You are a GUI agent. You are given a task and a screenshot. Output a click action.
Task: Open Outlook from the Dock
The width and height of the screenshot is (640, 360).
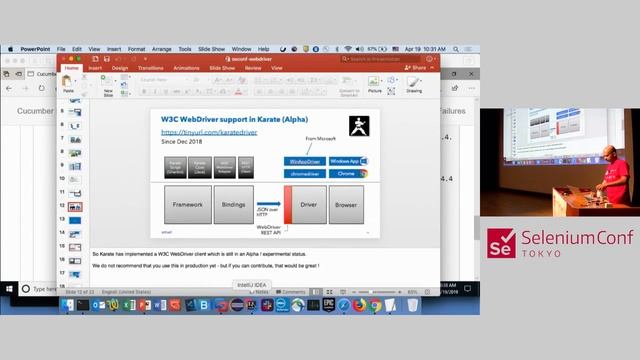coord(98,305)
